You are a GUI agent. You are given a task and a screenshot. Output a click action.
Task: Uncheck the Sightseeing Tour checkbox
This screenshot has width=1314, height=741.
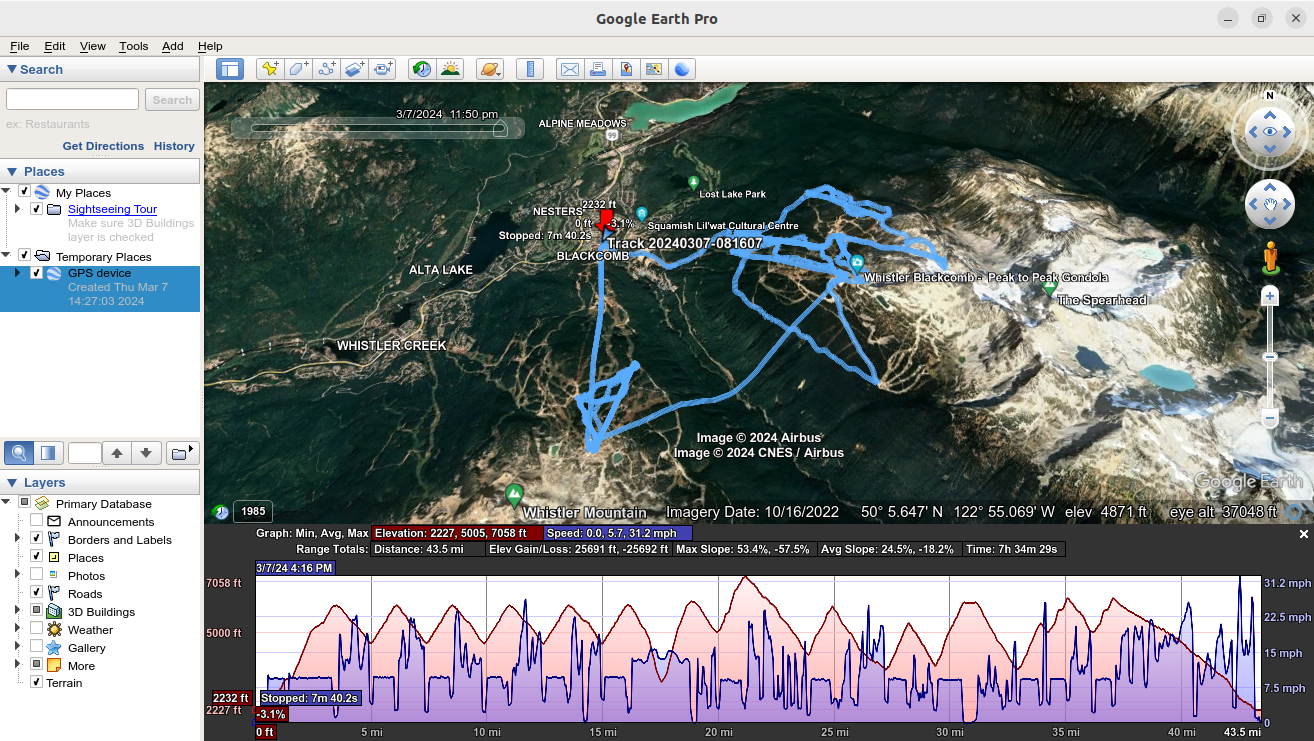36,209
